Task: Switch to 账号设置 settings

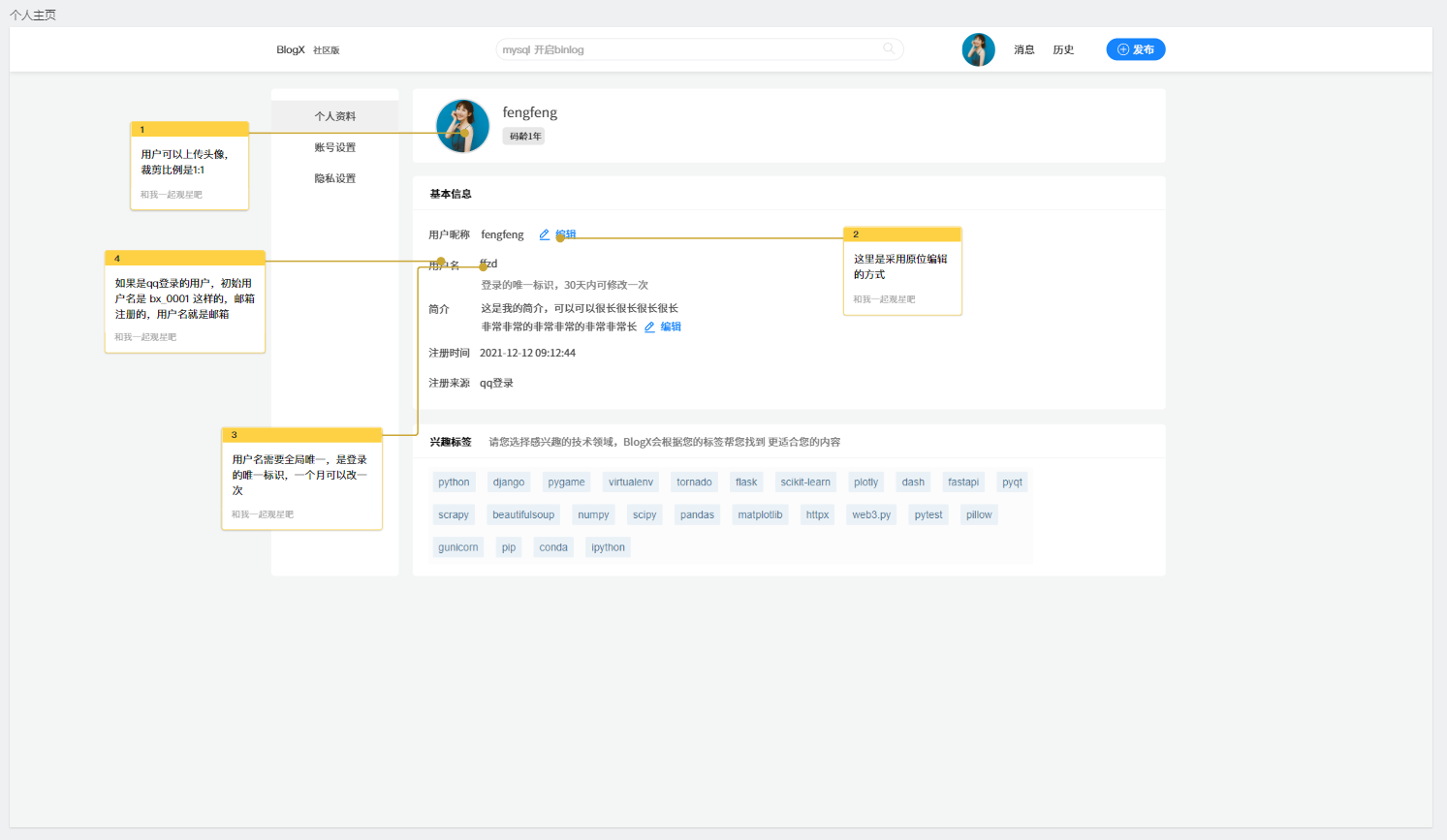Action: pos(335,147)
